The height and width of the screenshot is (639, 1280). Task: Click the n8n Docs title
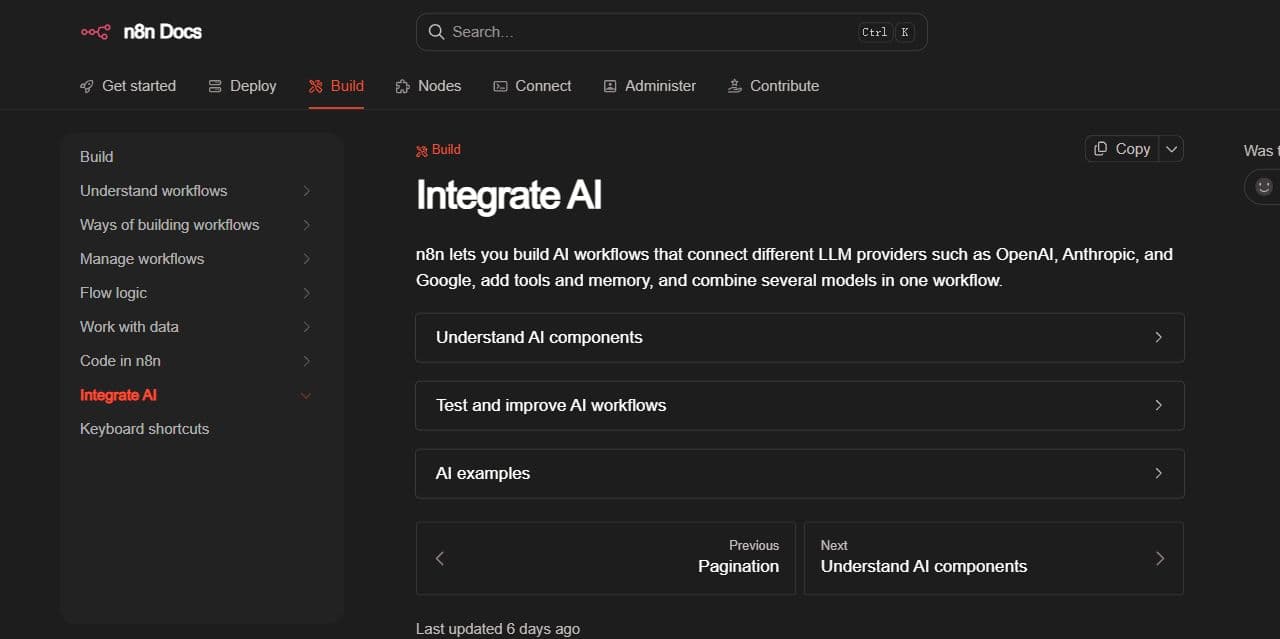(162, 32)
